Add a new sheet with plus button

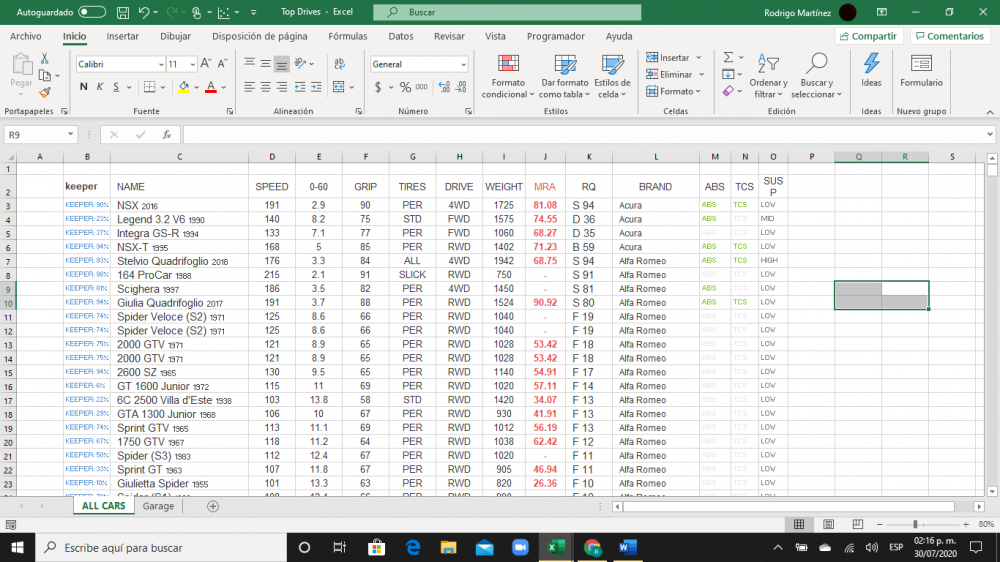pyautogui.click(x=213, y=507)
